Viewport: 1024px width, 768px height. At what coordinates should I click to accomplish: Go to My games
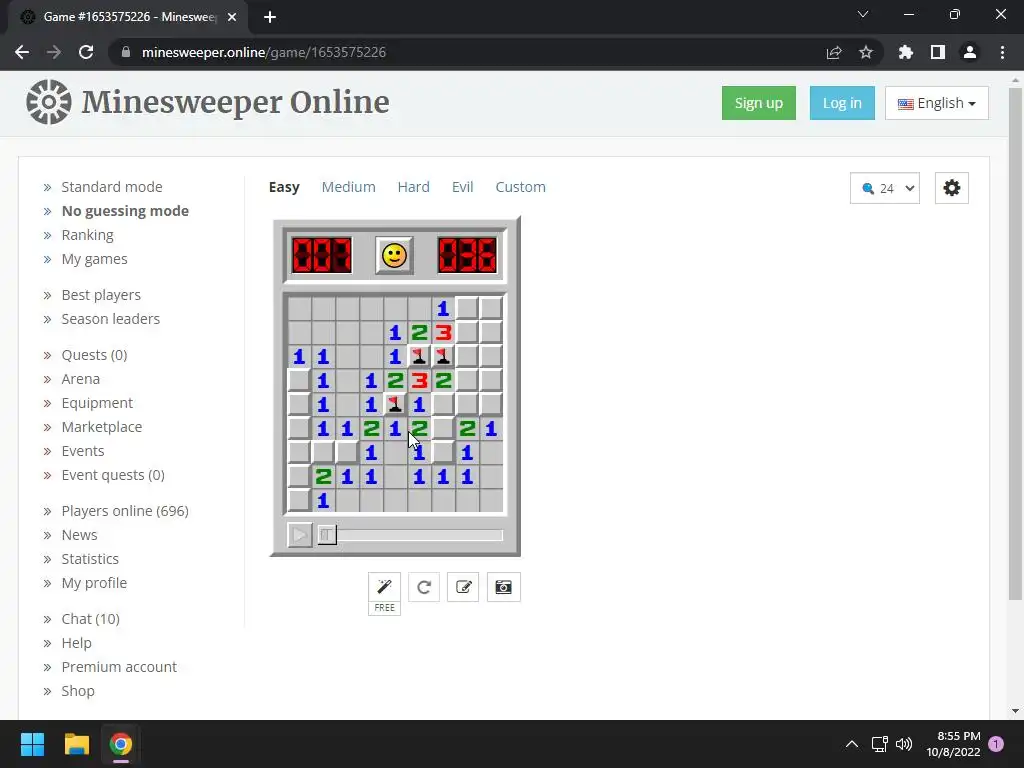pos(95,259)
